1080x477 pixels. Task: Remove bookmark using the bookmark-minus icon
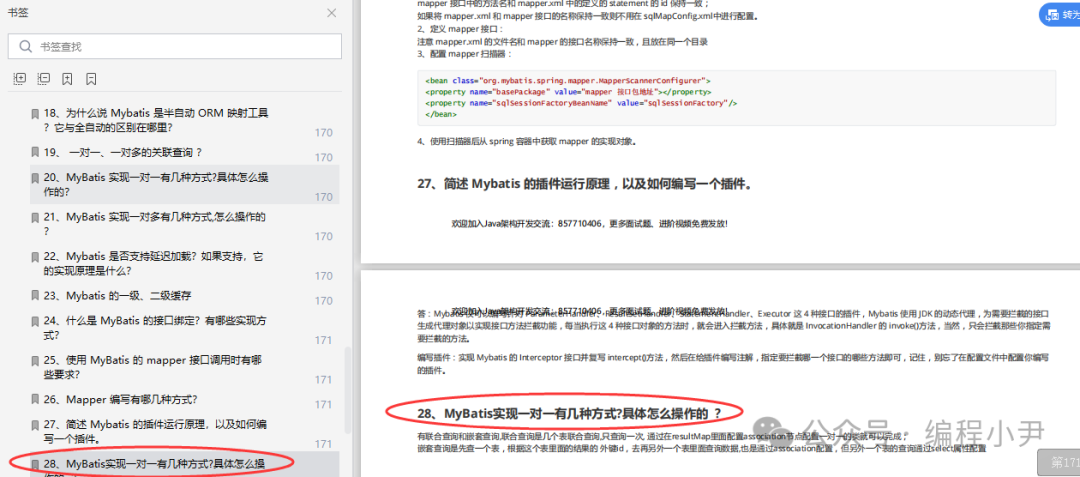coord(91,79)
